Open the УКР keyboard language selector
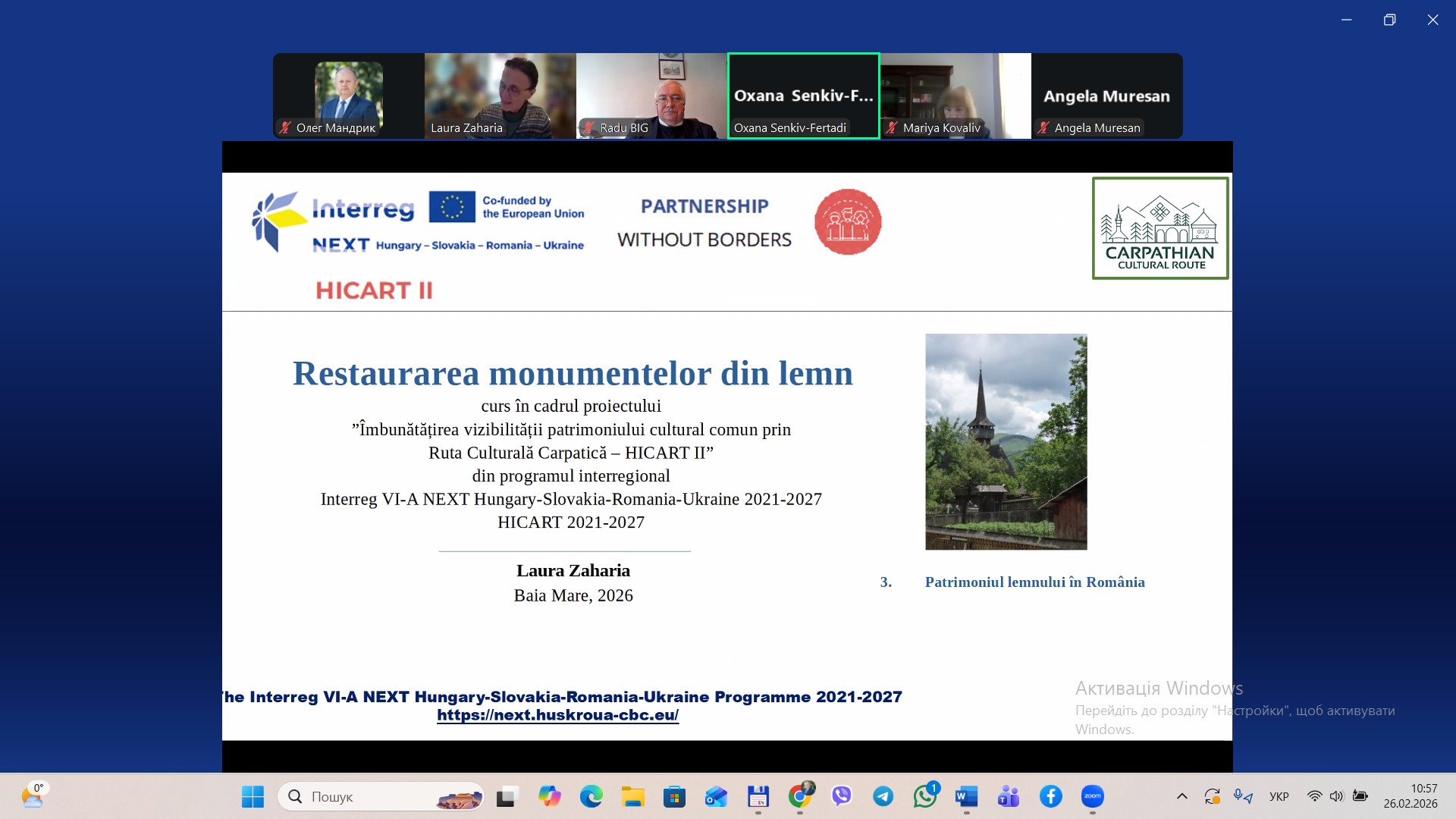Screen dimensions: 1456x819 [1279, 796]
